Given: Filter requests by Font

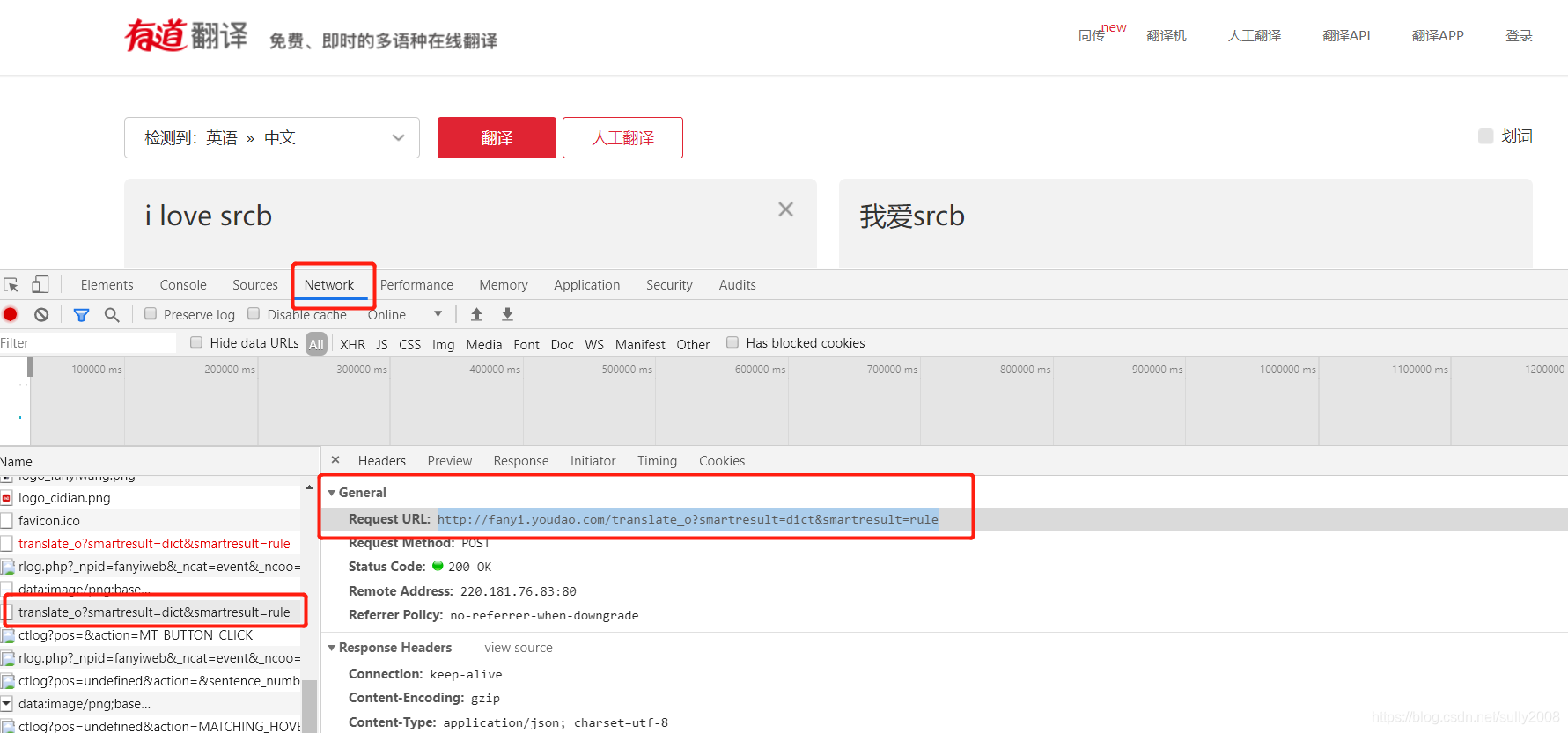Looking at the screenshot, I should click(526, 344).
